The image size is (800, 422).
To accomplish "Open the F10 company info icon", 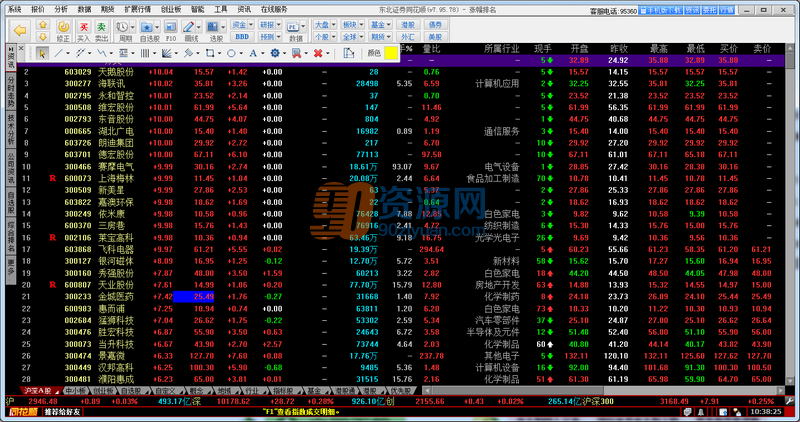I will [x=171, y=27].
